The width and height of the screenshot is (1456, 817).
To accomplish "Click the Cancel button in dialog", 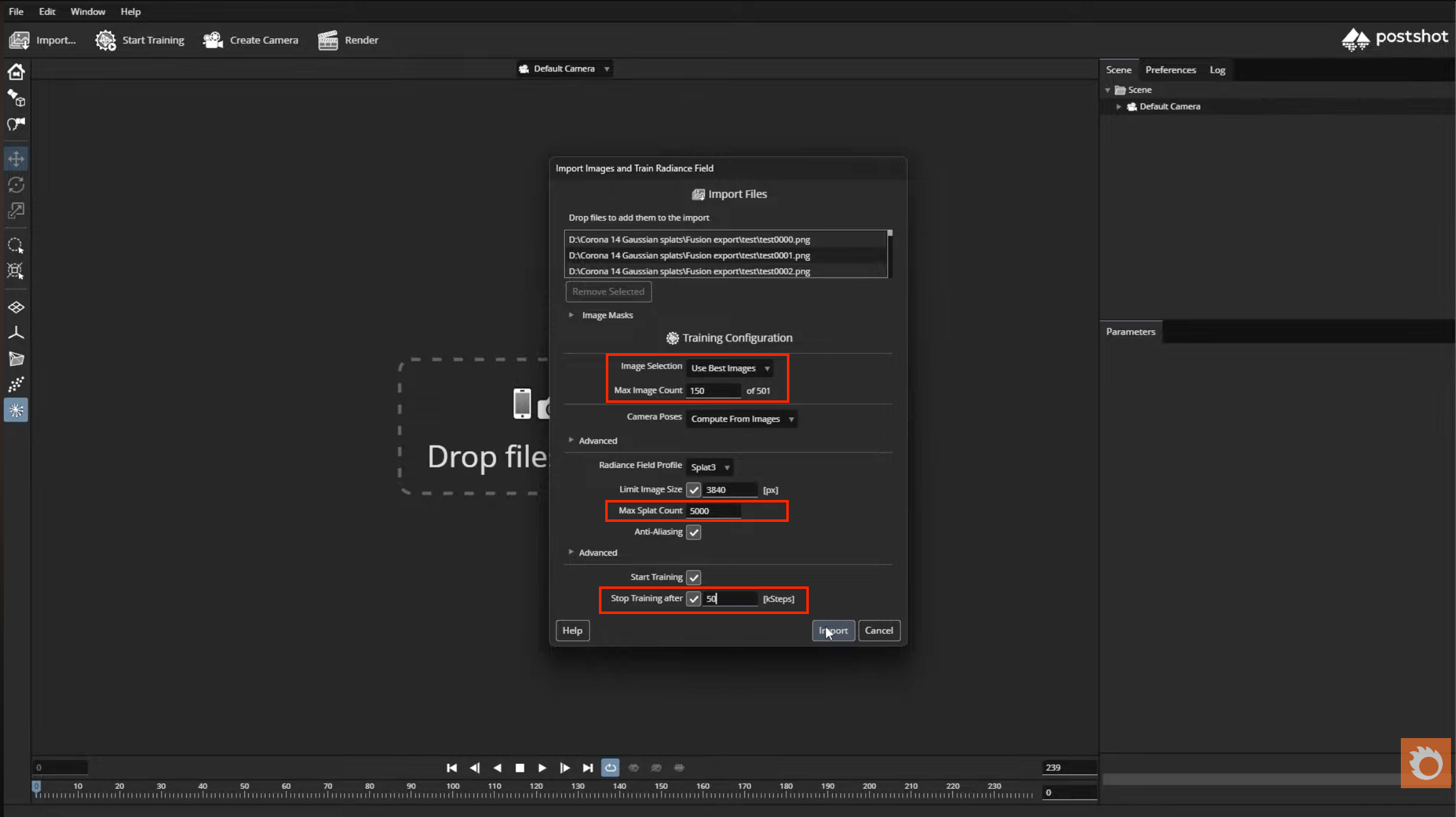I will 879,630.
